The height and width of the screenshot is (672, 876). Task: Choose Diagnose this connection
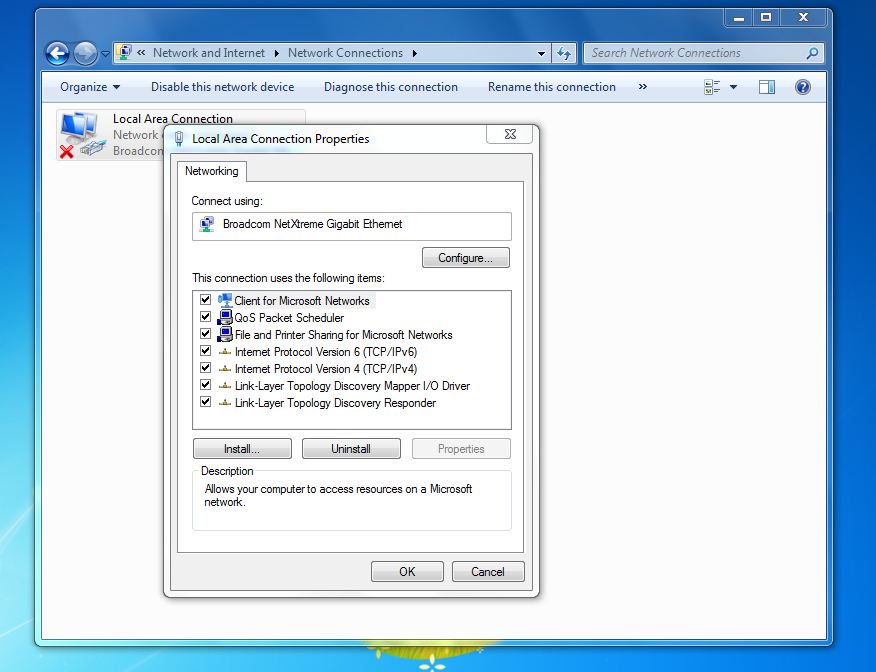(x=391, y=87)
